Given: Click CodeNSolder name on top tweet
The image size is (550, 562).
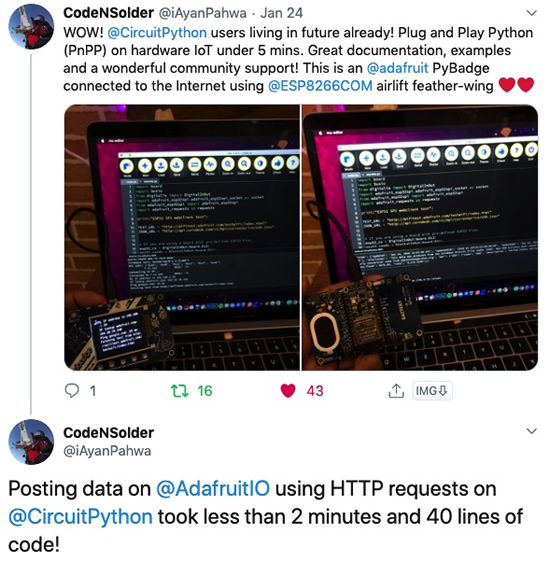Looking at the screenshot, I should (109, 13).
